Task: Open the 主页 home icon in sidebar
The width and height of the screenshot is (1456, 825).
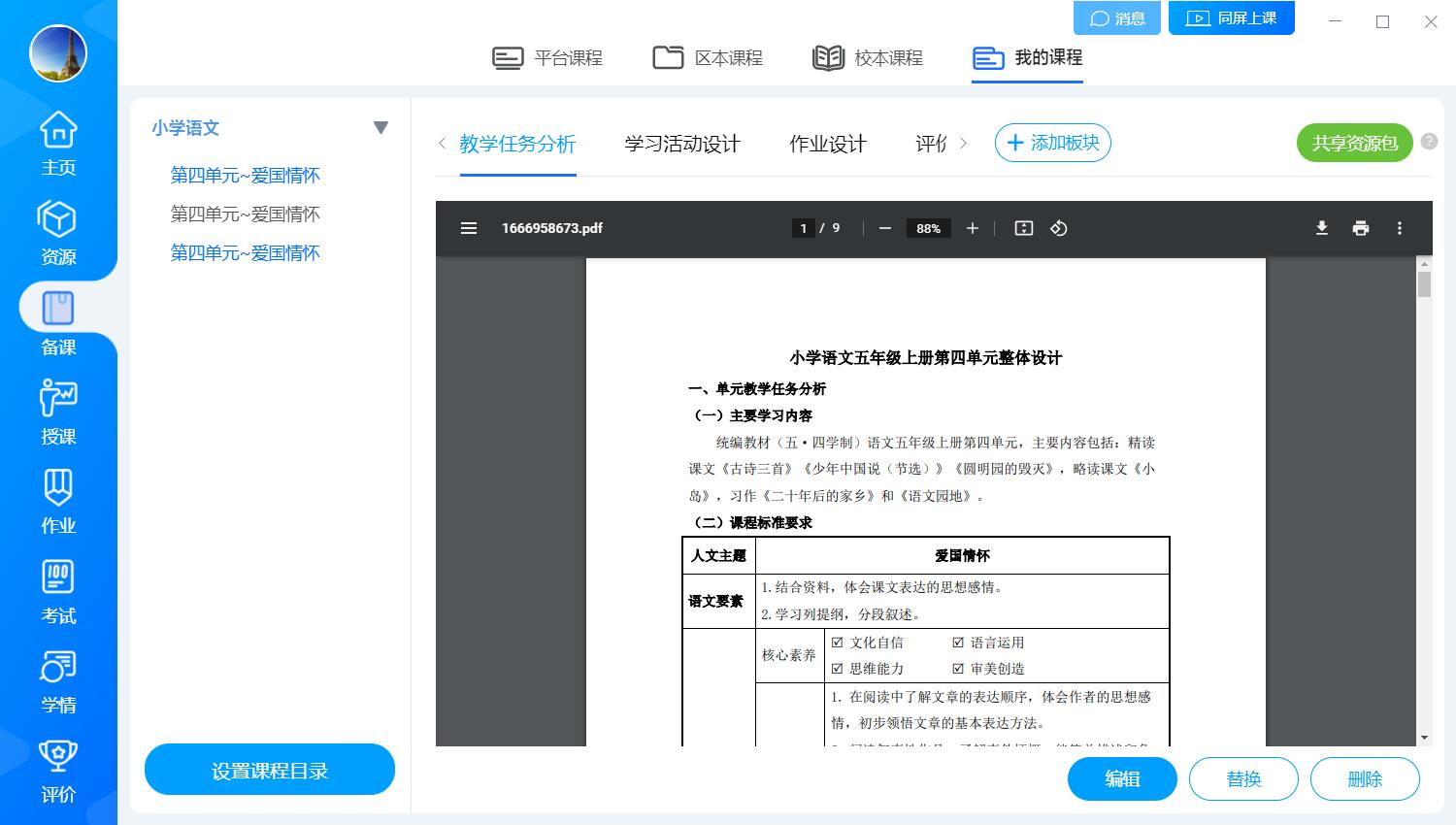Action: coord(58,131)
